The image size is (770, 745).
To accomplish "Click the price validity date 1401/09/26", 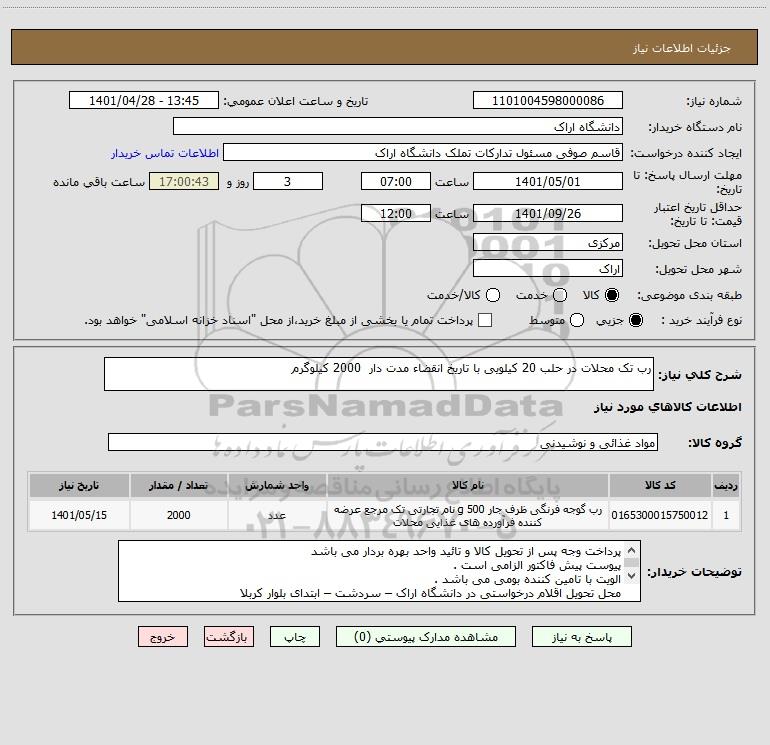I will [x=548, y=213].
